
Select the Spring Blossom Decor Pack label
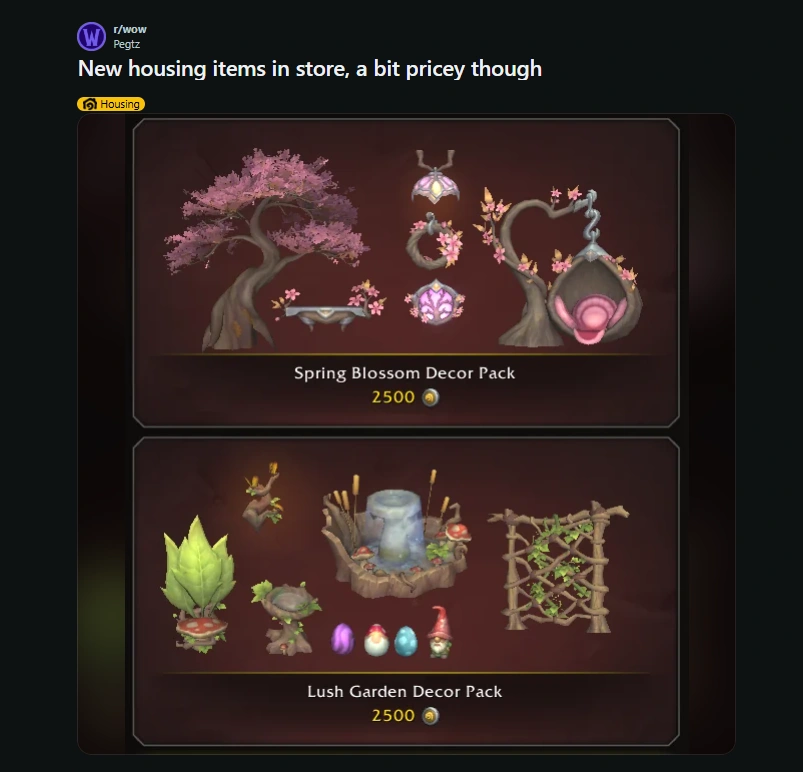405,373
